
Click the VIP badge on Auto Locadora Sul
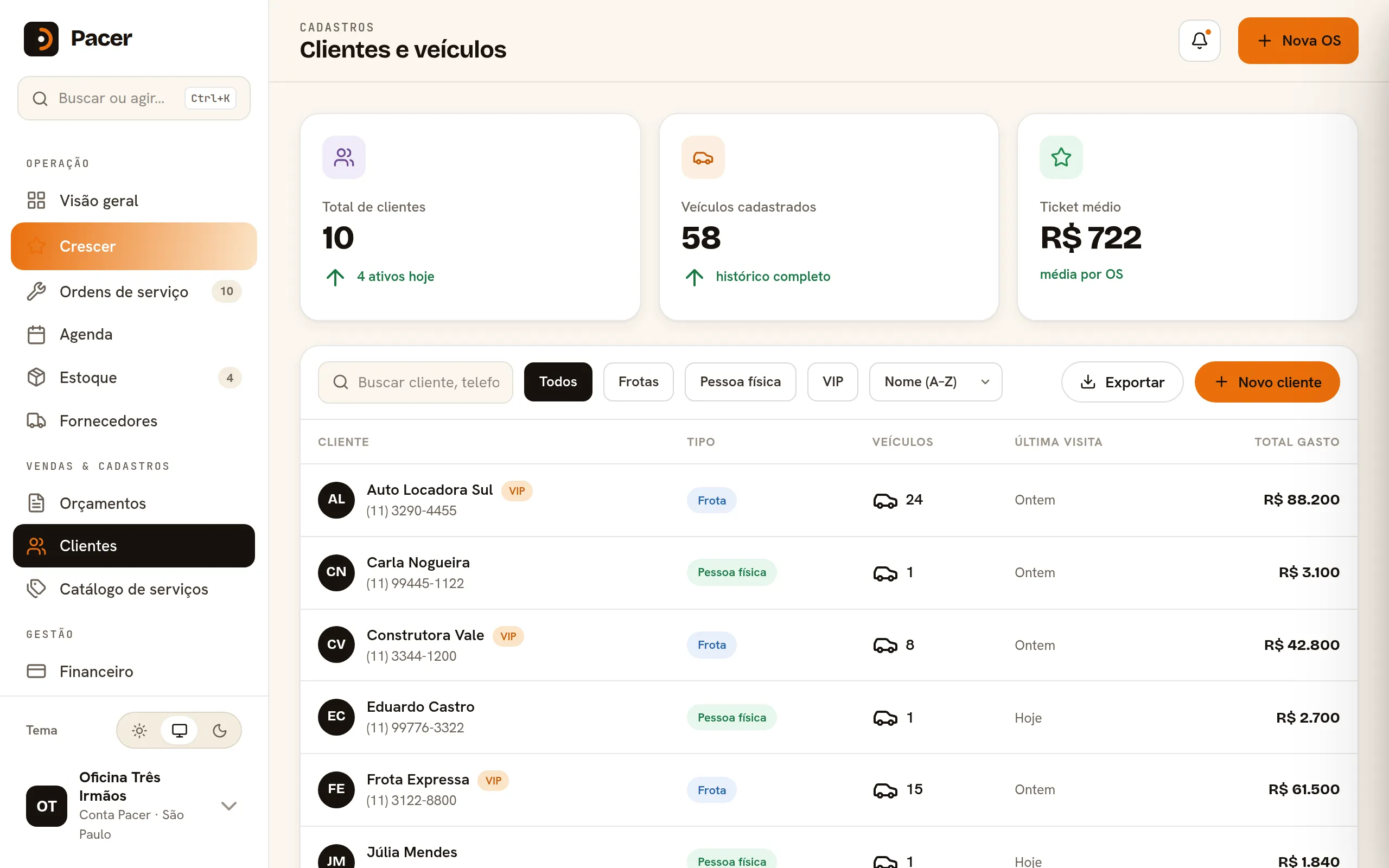click(x=517, y=491)
